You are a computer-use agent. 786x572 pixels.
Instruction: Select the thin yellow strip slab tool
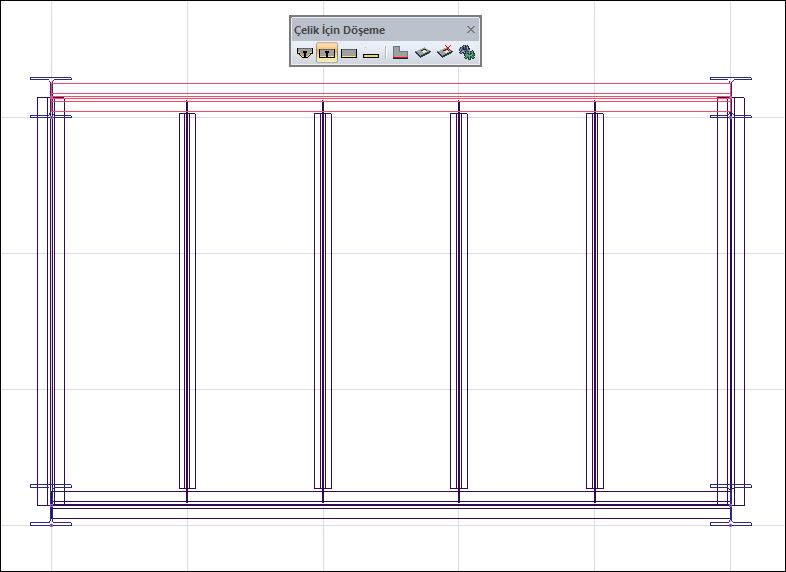coord(371,55)
